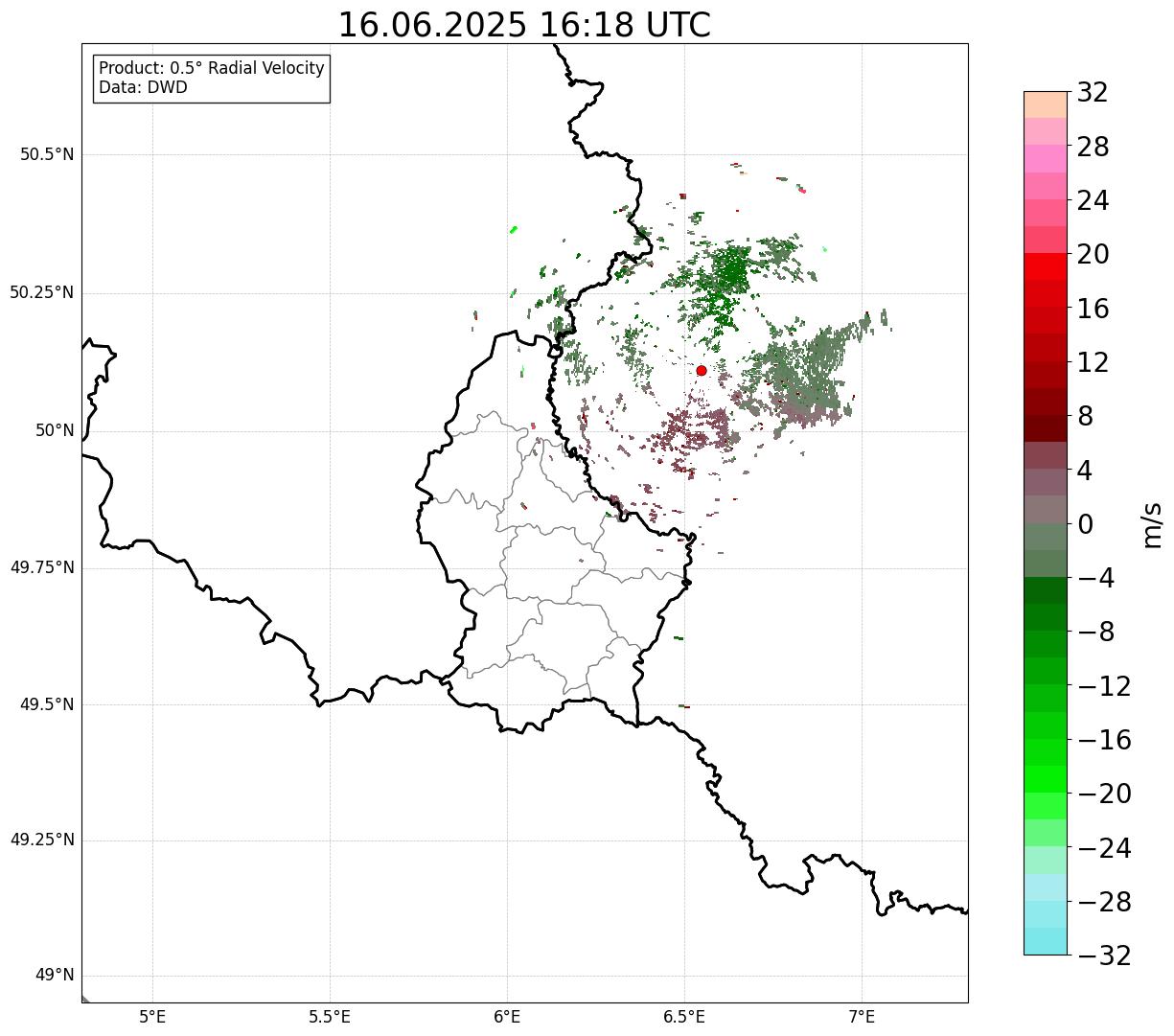Click the longitude label 6.5°E
Viewport: 1174px width, 1036px height.
684,1017
